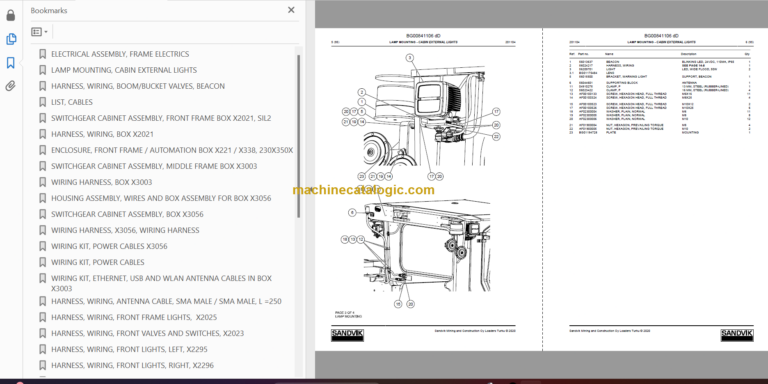Click the Bookmarks panel title

click(49, 10)
